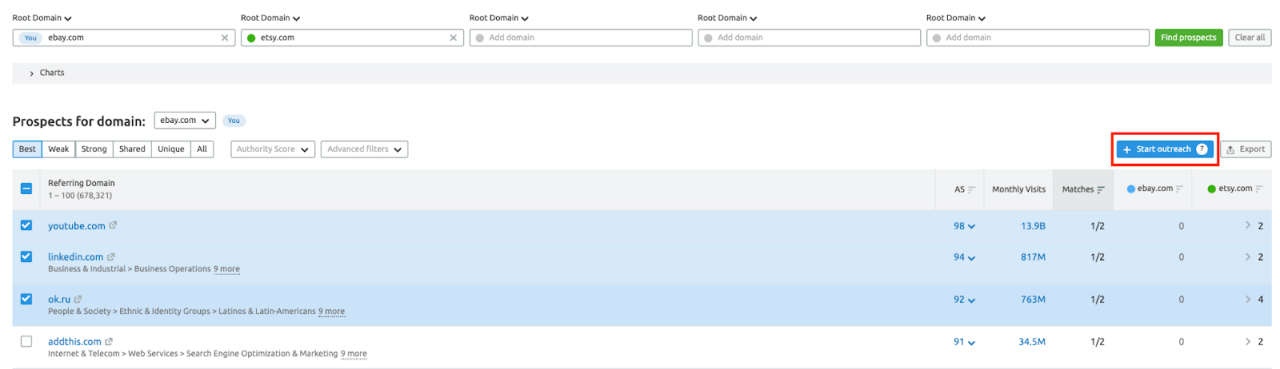
Task: Select the Strong prospects tab
Action: pyautogui.click(x=94, y=149)
